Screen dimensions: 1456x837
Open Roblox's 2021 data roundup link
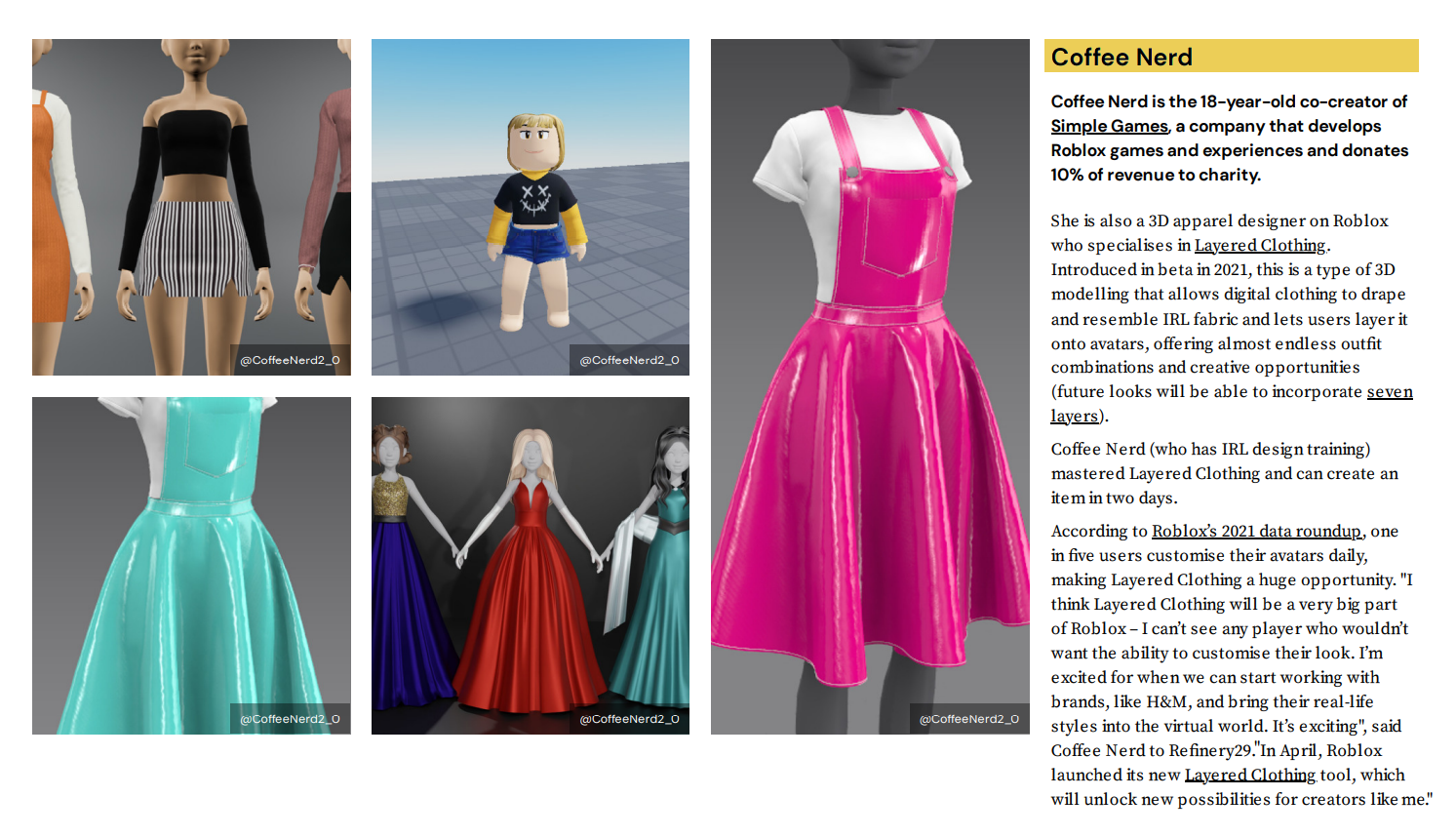pyautogui.click(x=1256, y=532)
